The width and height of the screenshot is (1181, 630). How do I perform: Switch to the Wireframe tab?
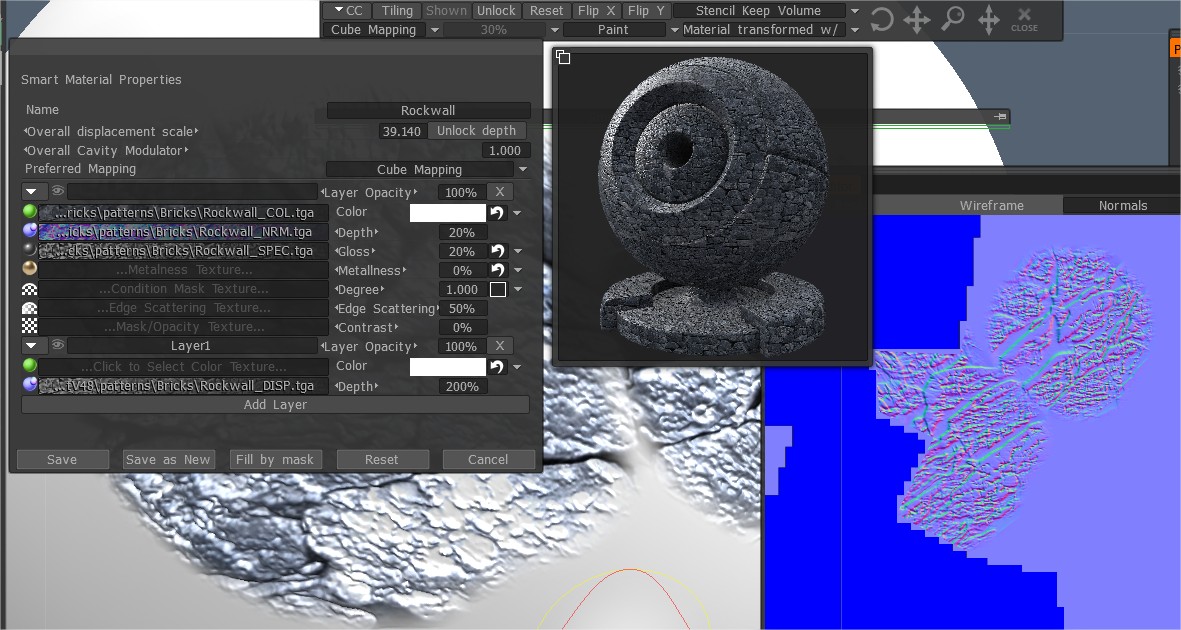(x=992, y=205)
